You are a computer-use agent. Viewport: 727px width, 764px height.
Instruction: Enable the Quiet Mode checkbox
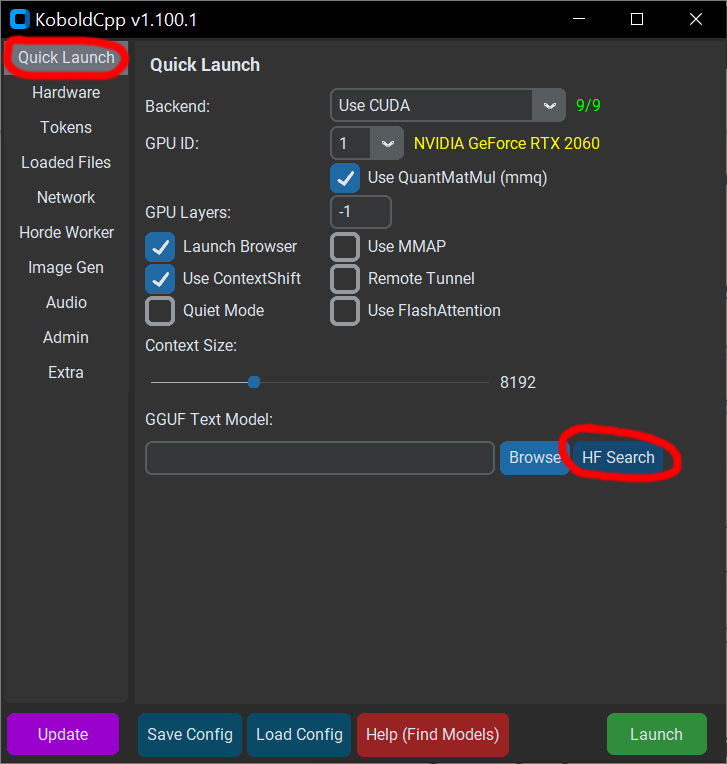pos(161,311)
